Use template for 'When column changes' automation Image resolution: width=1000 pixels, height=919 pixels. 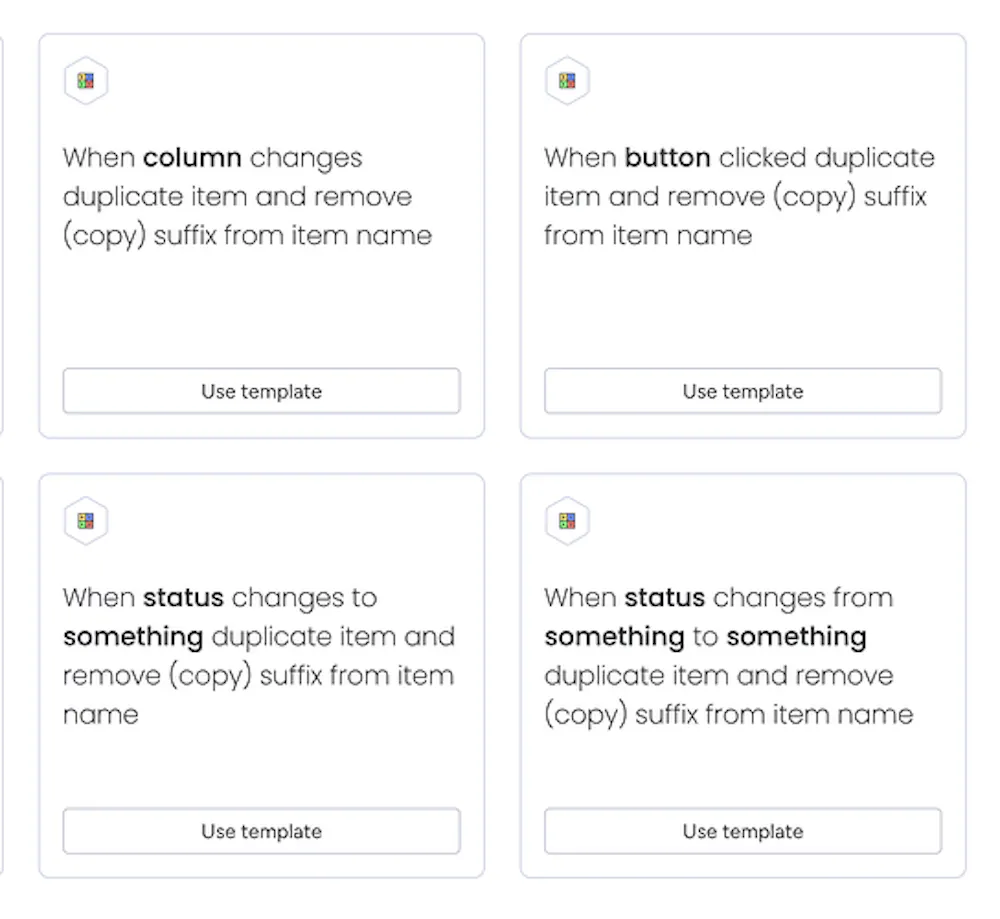[x=261, y=391]
